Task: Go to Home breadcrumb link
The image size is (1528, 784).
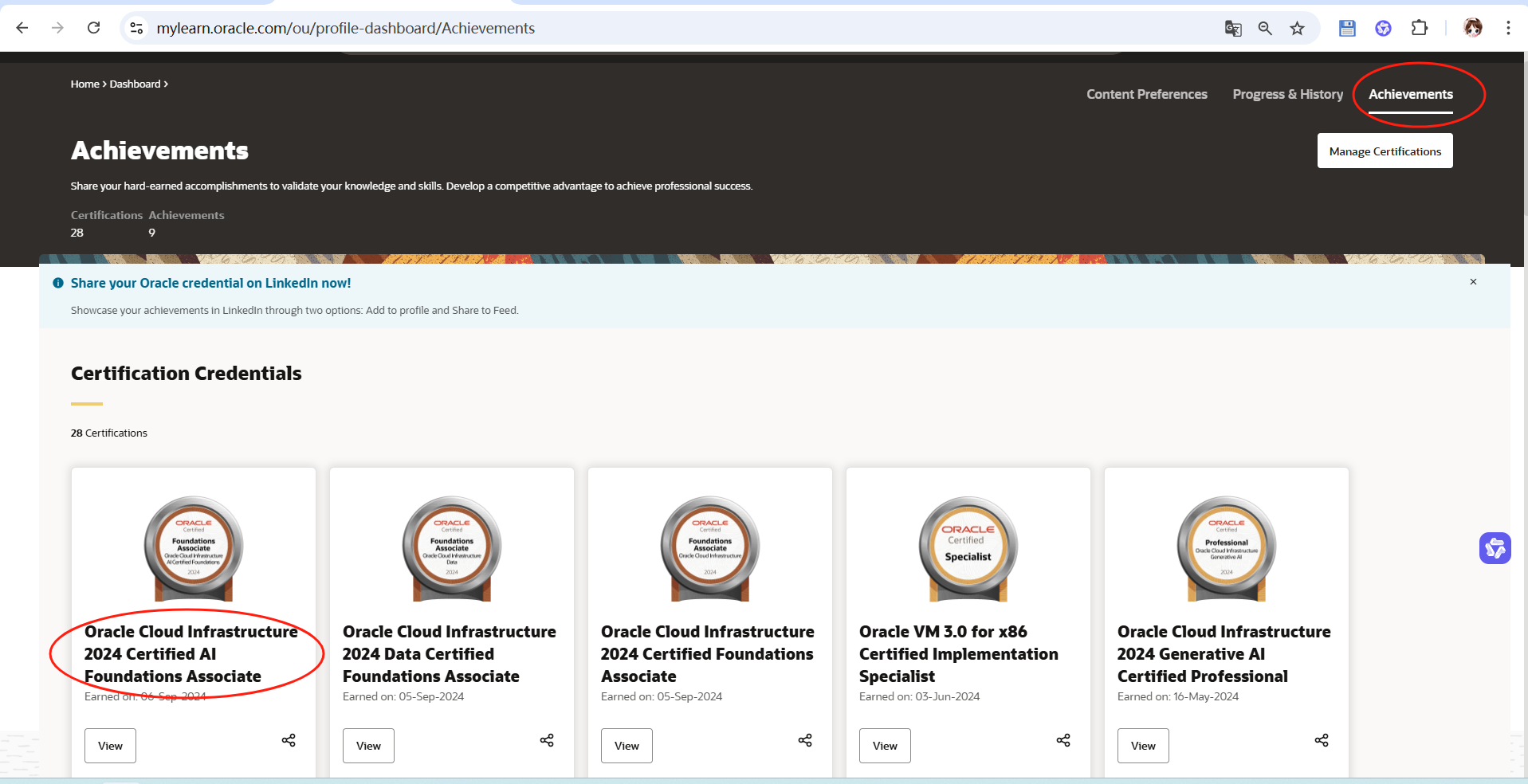Action: click(84, 84)
